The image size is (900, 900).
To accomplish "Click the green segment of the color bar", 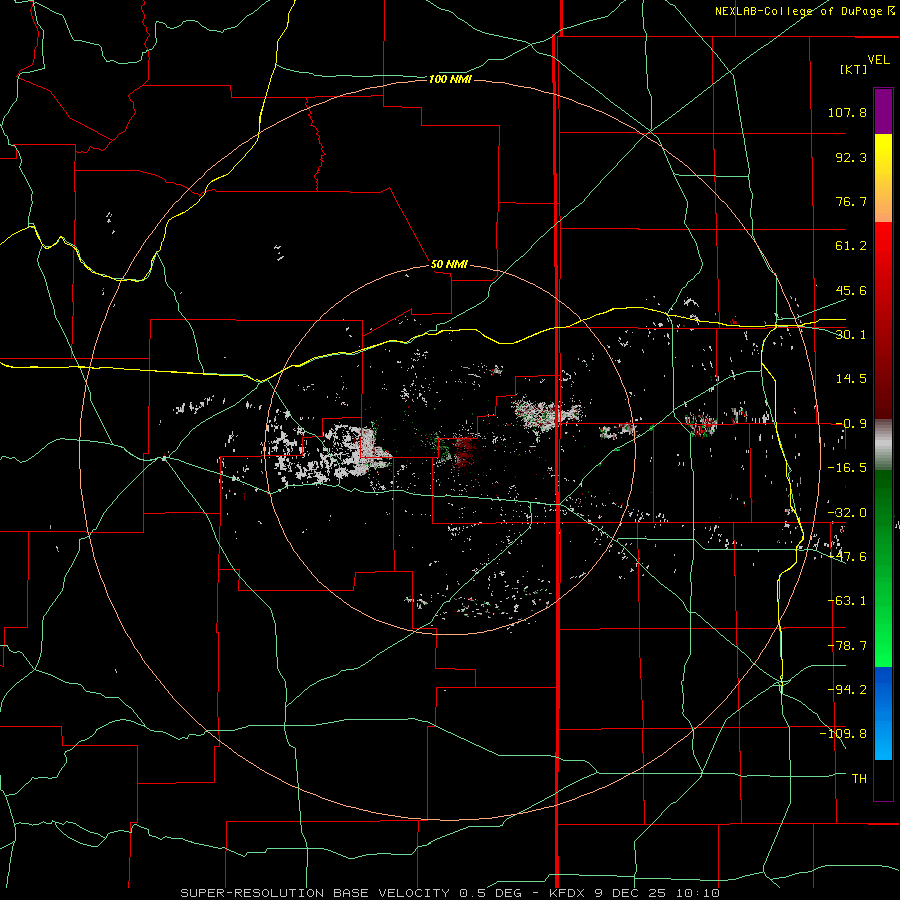I will tap(883, 568).
